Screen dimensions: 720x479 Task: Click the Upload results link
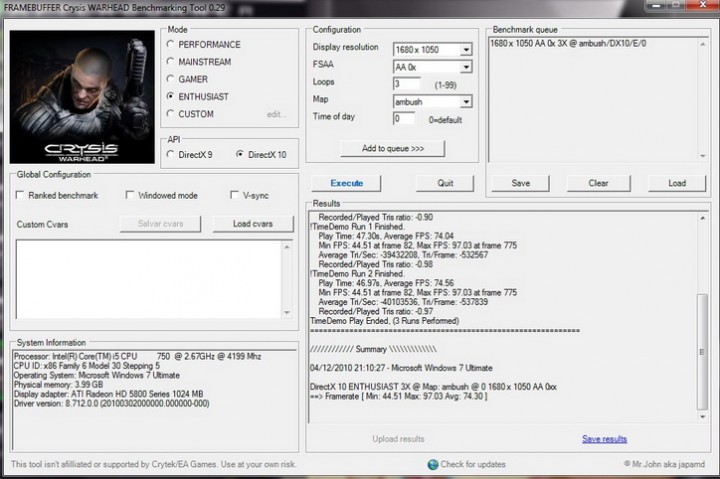(x=398, y=439)
